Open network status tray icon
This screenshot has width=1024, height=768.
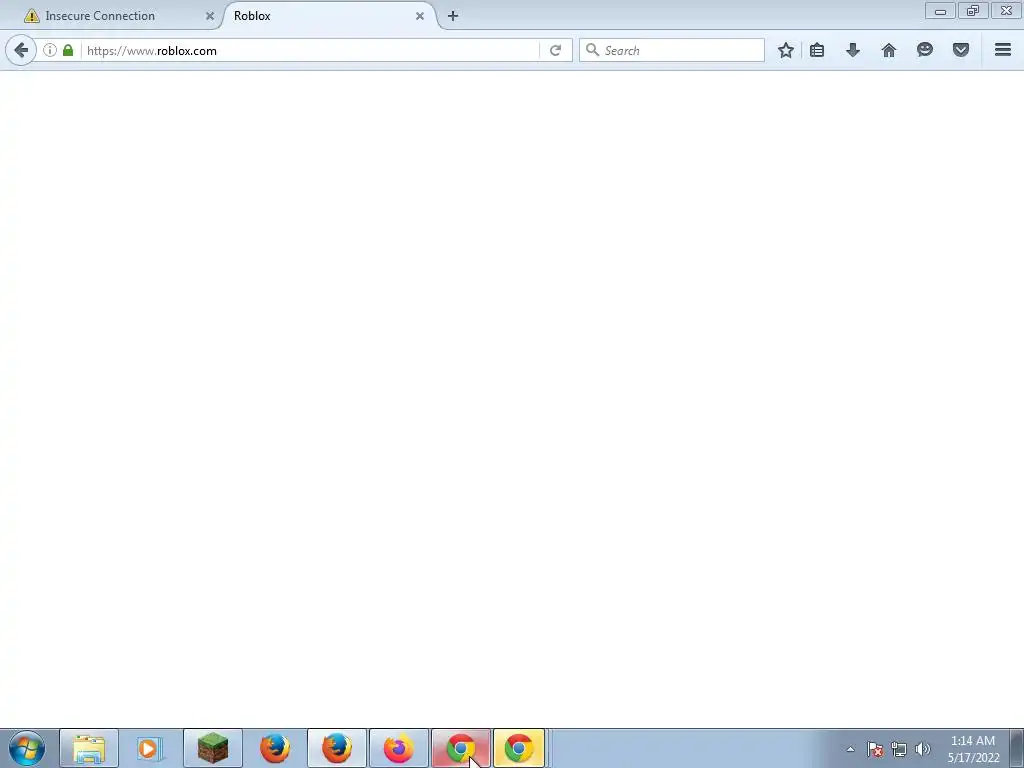(x=899, y=749)
